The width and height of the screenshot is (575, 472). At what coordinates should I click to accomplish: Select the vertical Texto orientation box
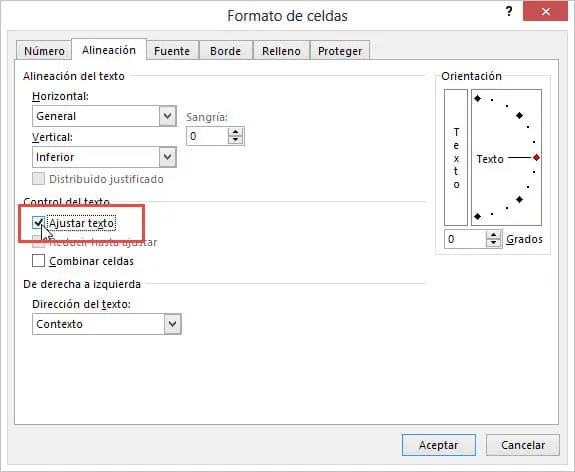point(456,157)
